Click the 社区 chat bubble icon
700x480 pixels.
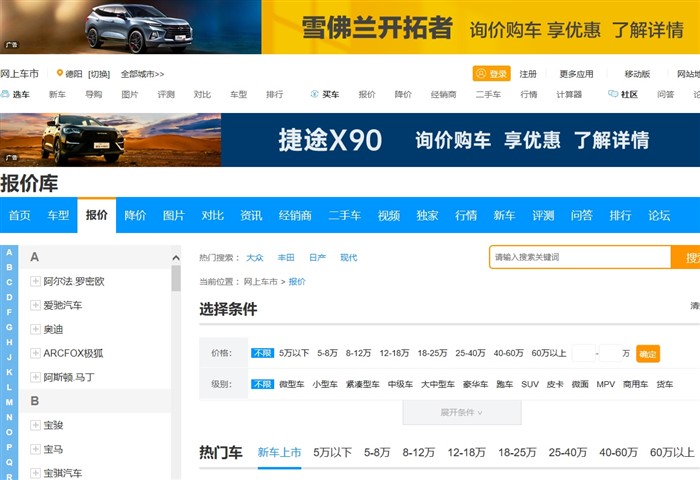click(613, 94)
